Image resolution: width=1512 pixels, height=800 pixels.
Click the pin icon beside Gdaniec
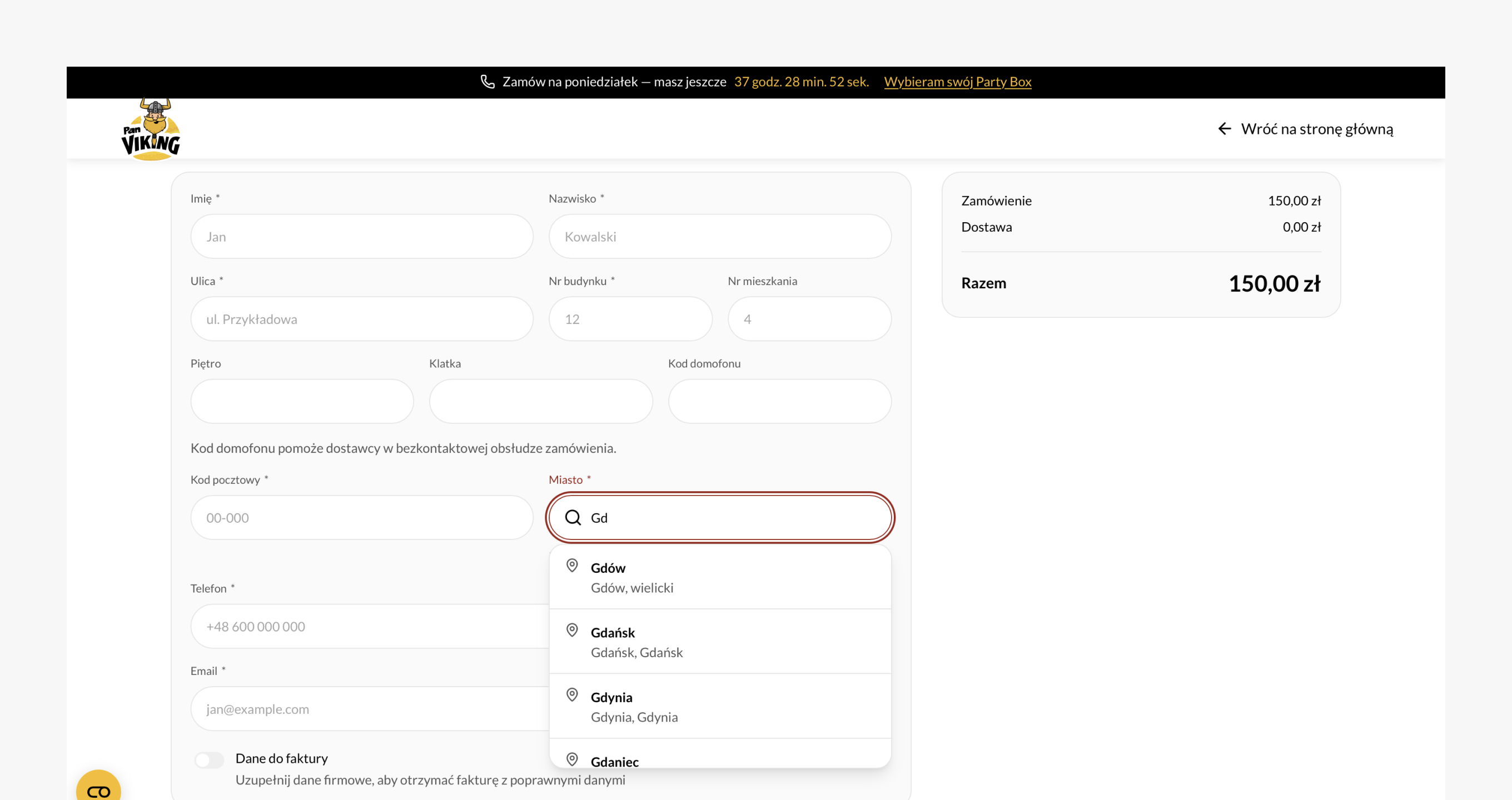[x=571, y=759]
